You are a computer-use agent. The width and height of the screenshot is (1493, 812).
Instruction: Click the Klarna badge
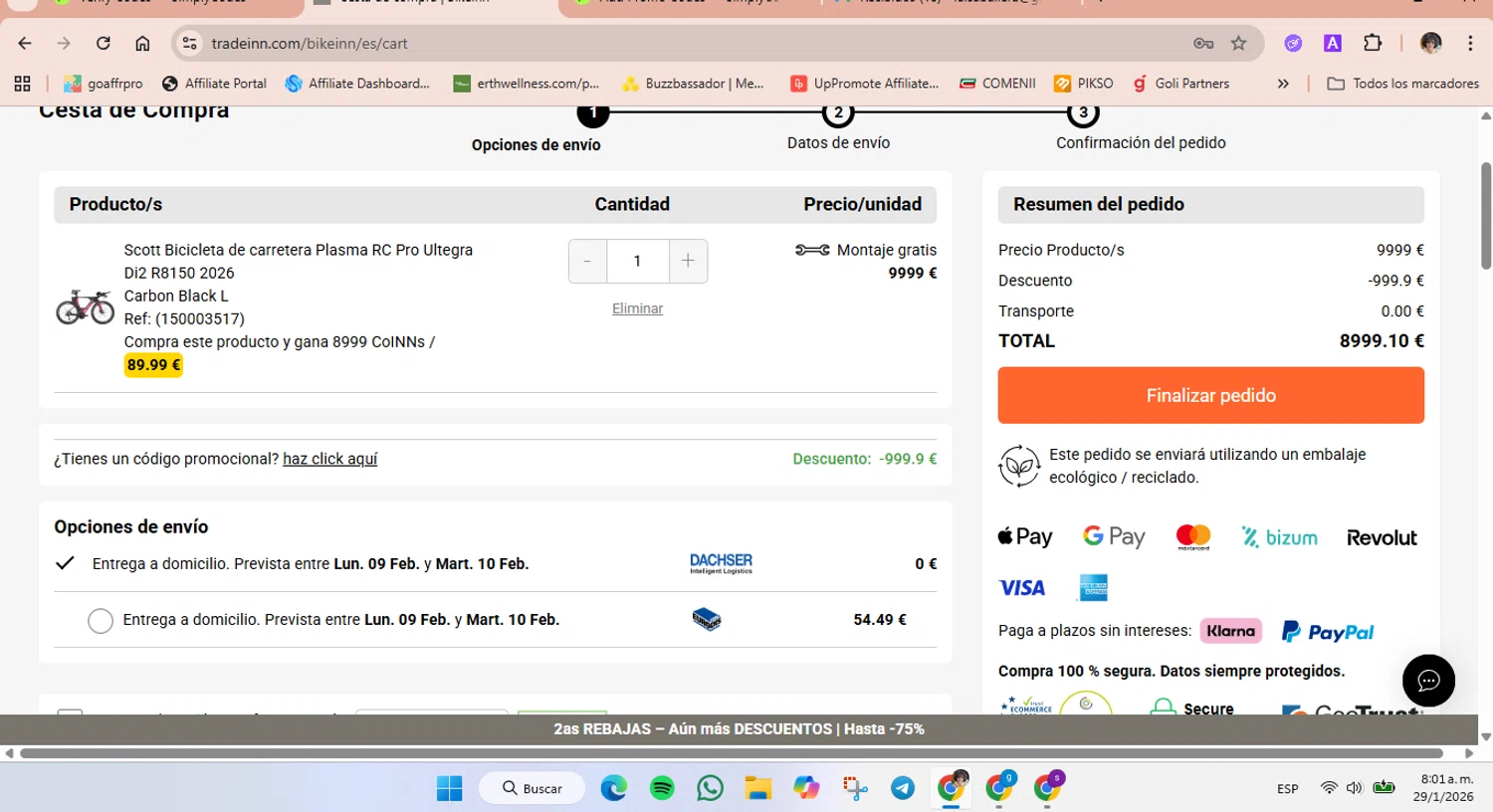pos(1230,631)
